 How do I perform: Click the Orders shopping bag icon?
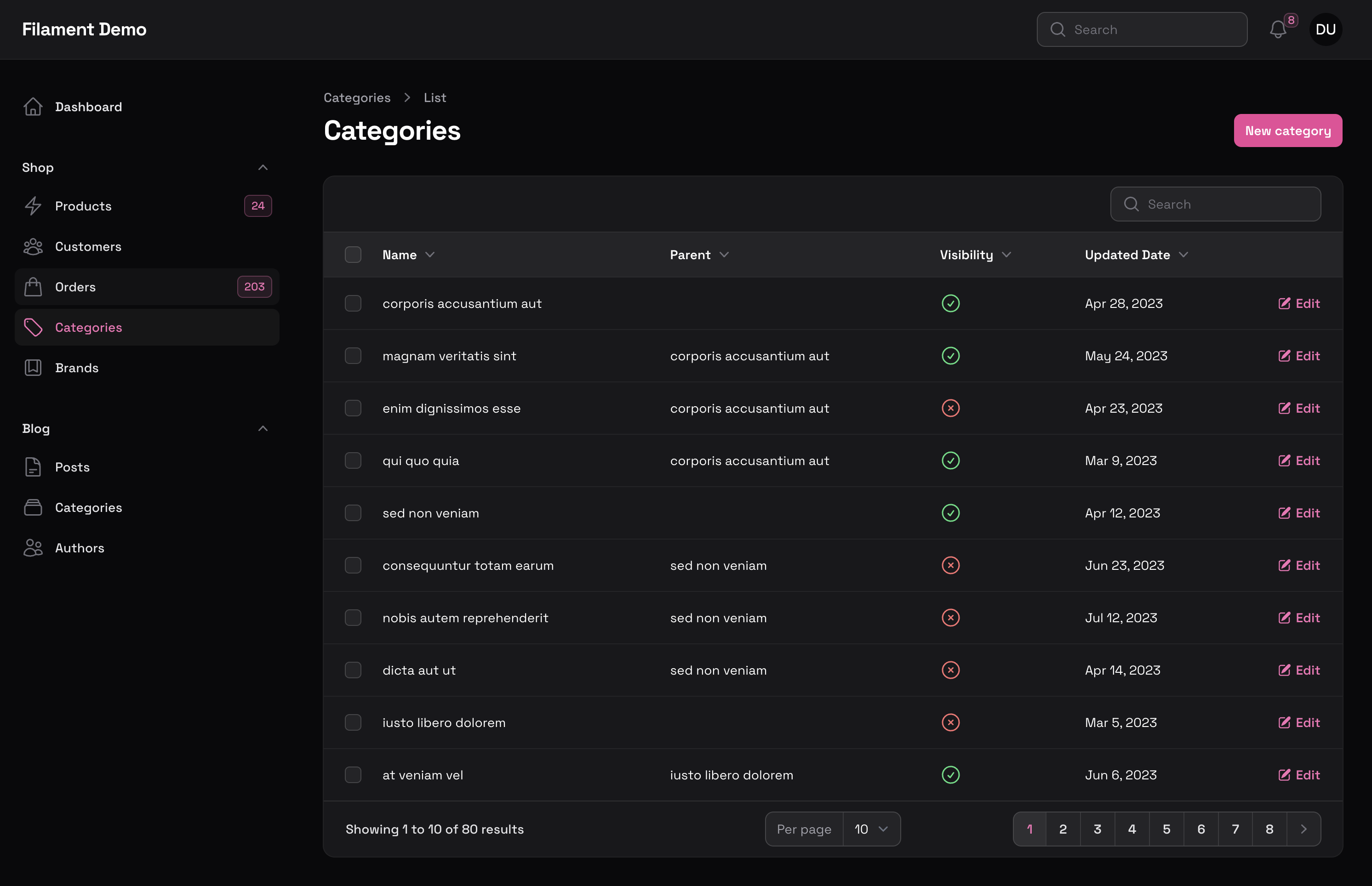point(33,287)
